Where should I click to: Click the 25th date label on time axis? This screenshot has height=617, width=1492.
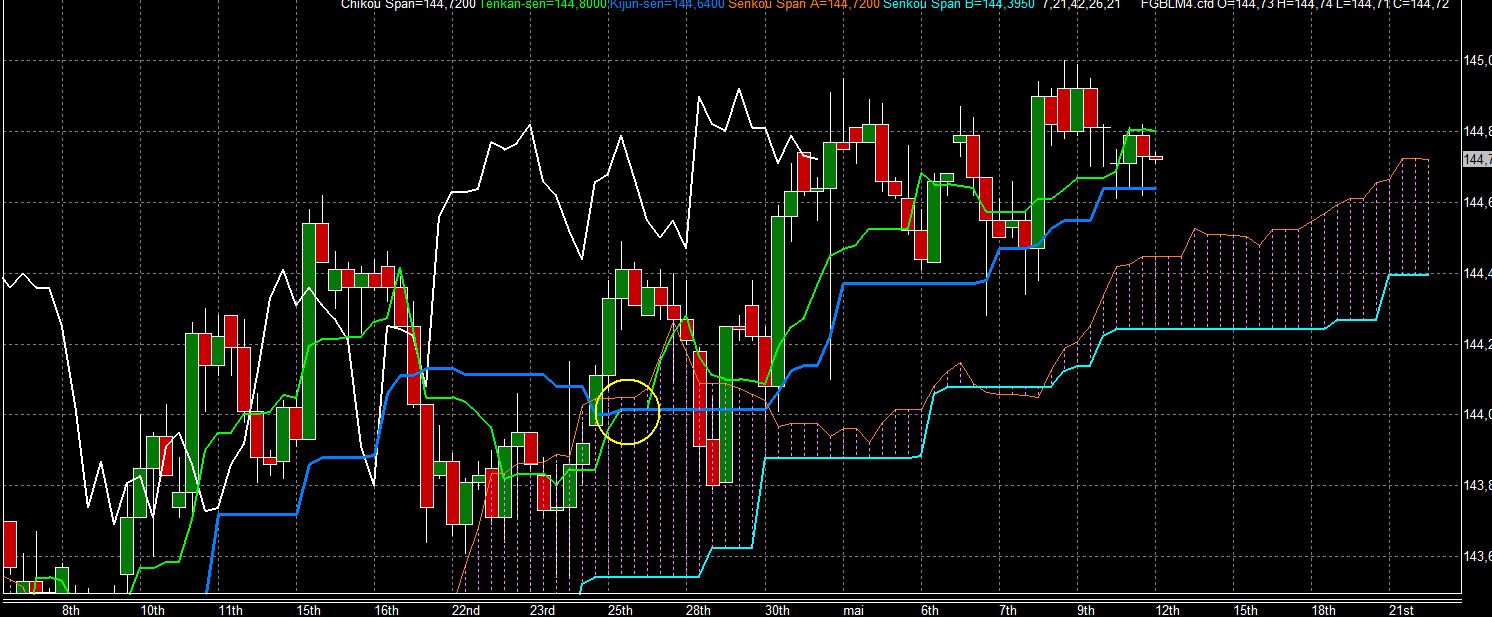[x=621, y=609]
